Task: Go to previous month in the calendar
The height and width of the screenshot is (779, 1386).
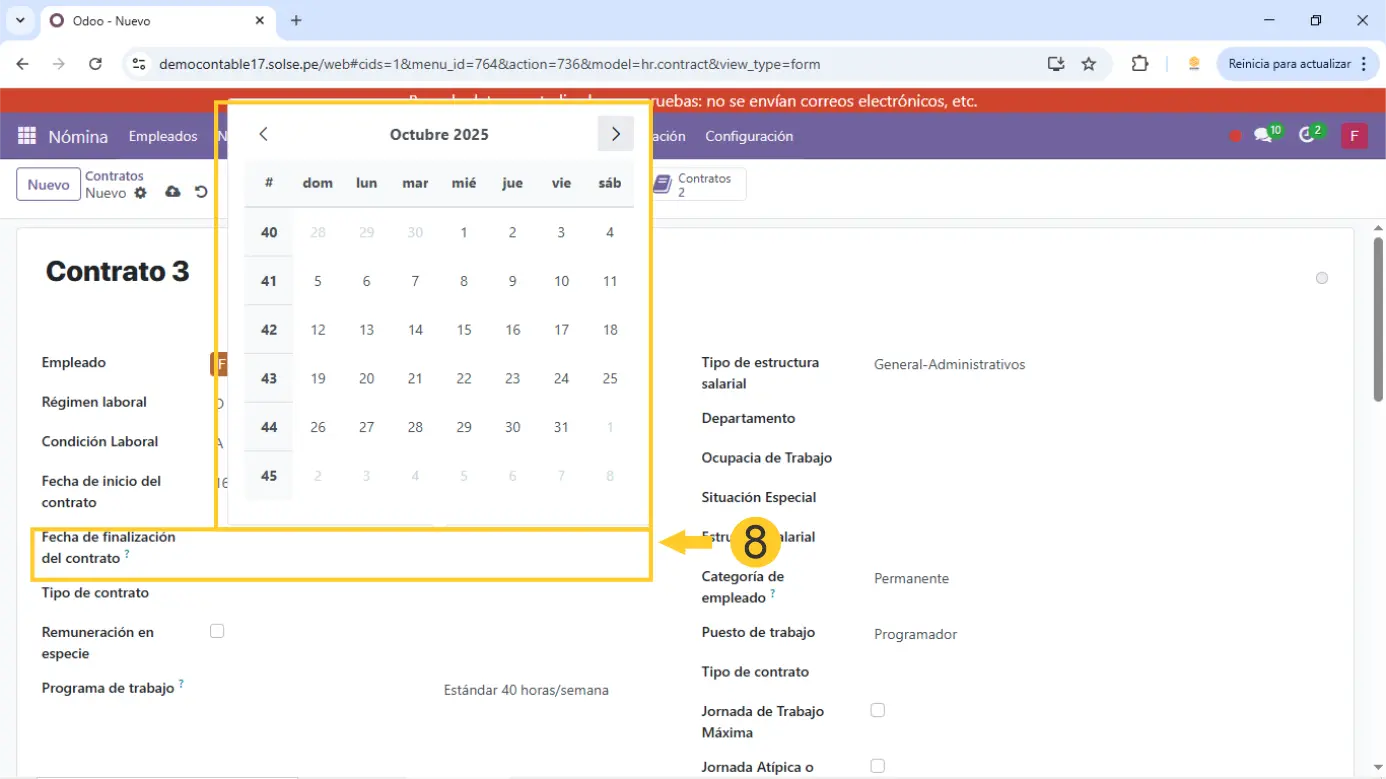Action: (x=264, y=134)
